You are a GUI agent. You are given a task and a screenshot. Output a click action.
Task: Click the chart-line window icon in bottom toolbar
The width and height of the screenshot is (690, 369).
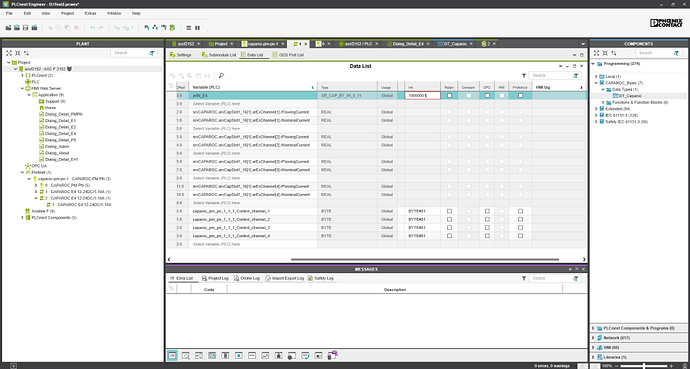point(265,355)
